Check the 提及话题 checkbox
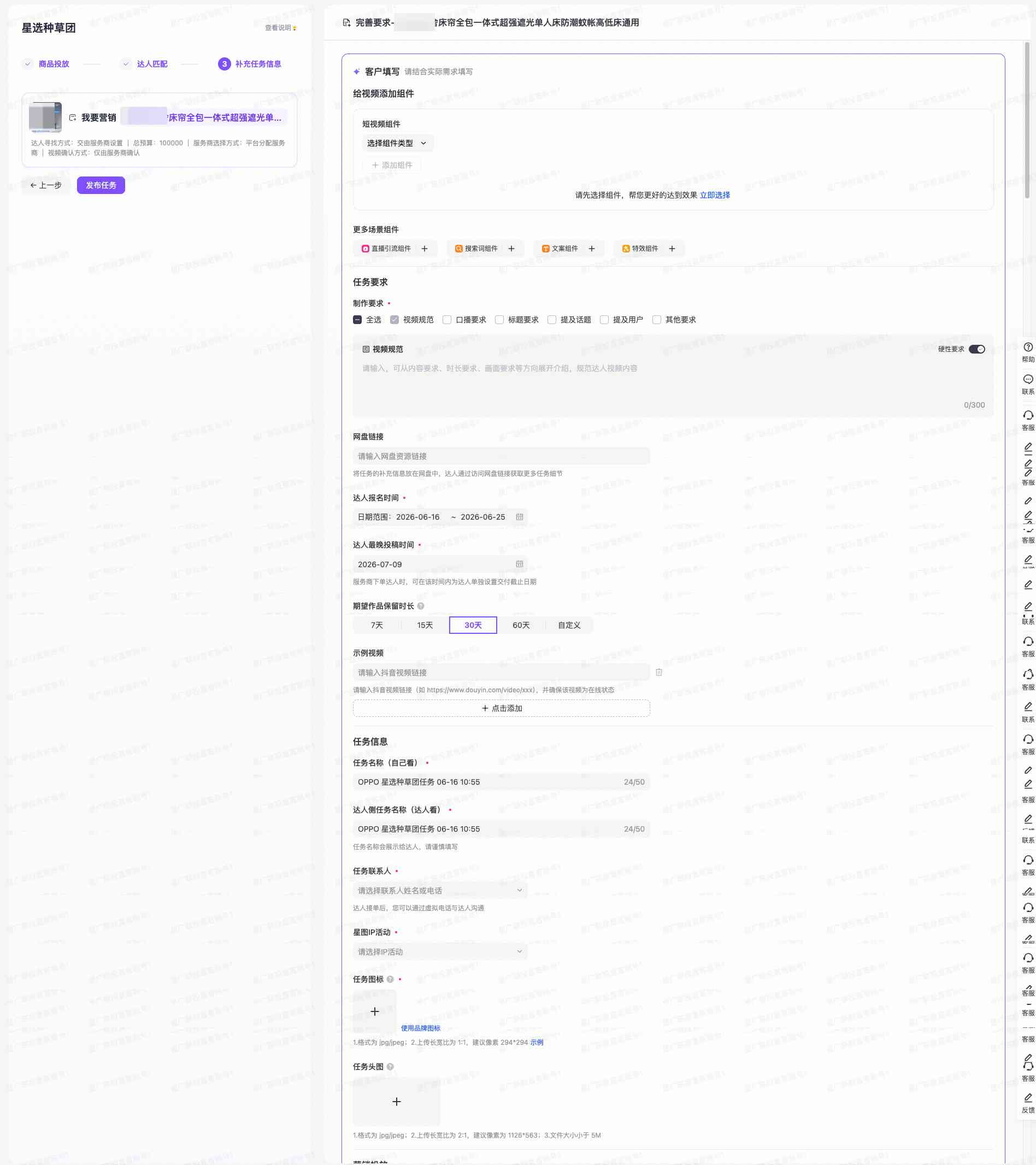 [x=552, y=320]
